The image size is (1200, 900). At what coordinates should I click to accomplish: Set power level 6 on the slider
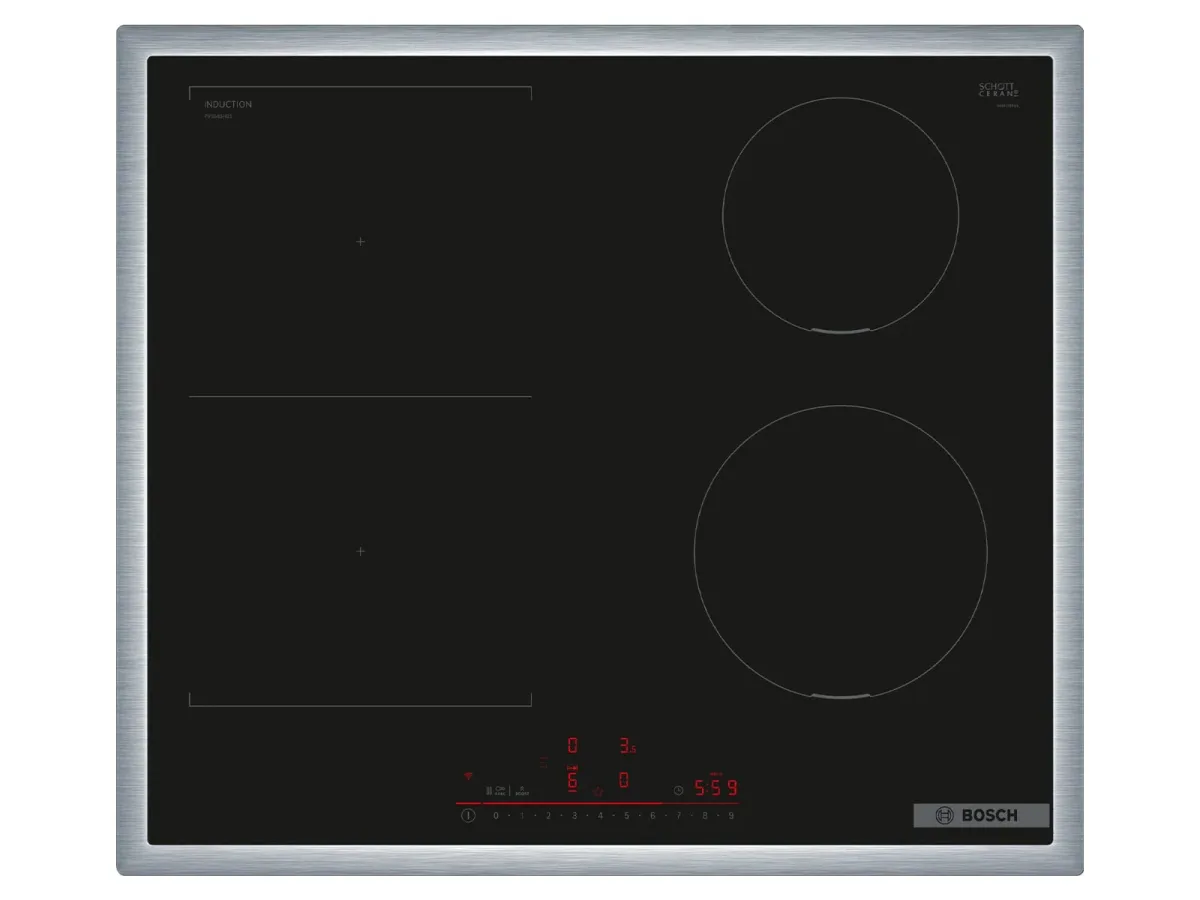coord(653,816)
